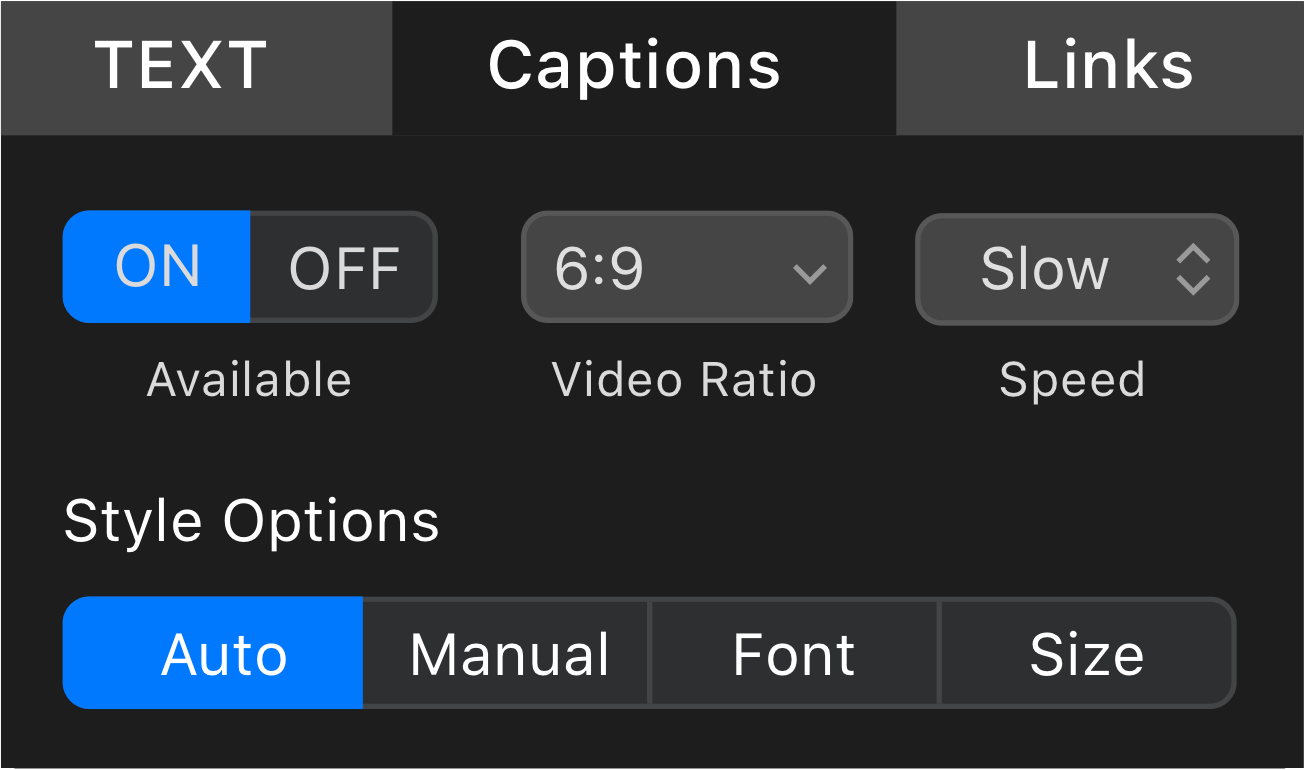Screen dimensions: 1304x770
Task: Click the Video Ratio label text
Action: [685, 381]
